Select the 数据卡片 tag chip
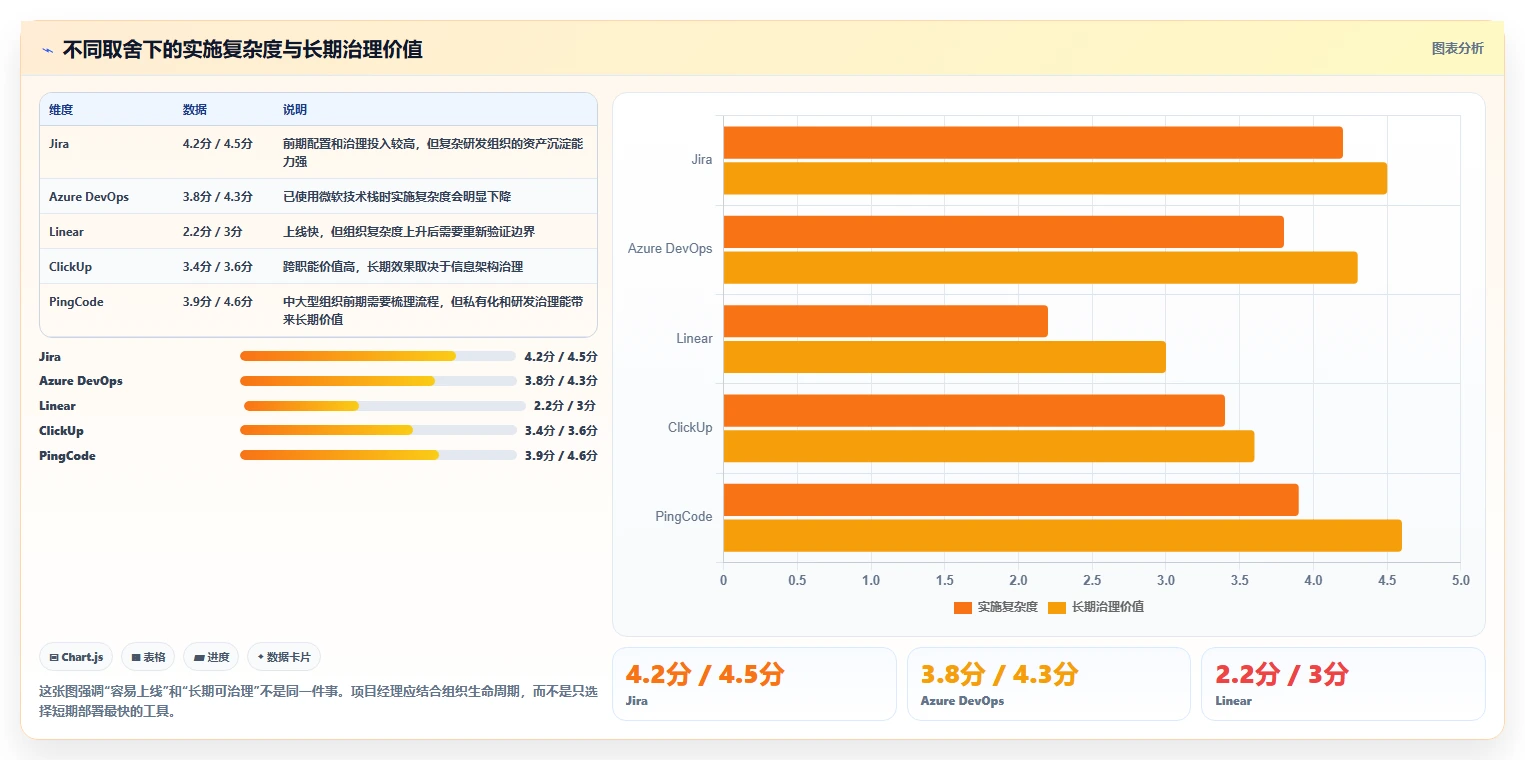 click(284, 657)
